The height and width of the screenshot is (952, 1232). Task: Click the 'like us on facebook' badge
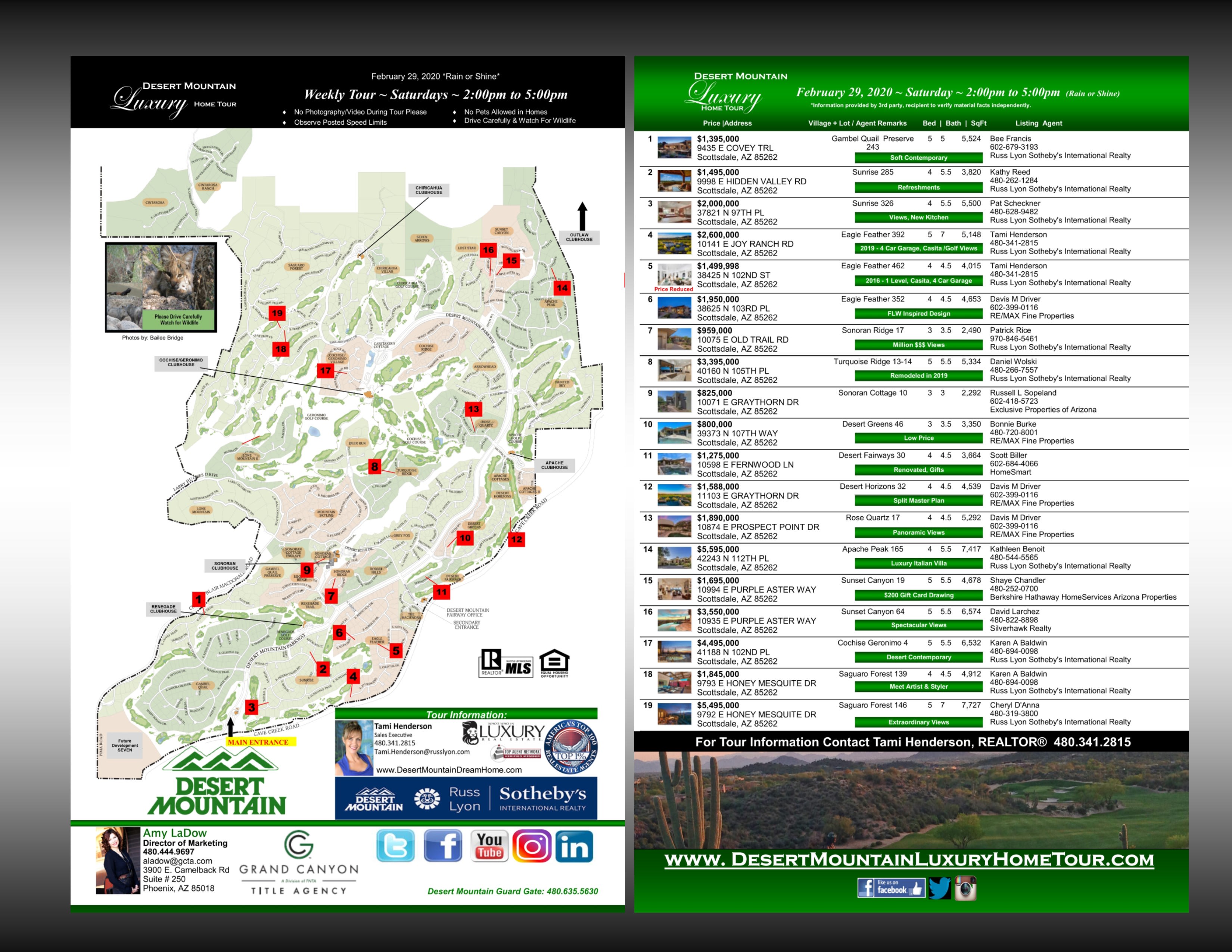click(891, 888)
